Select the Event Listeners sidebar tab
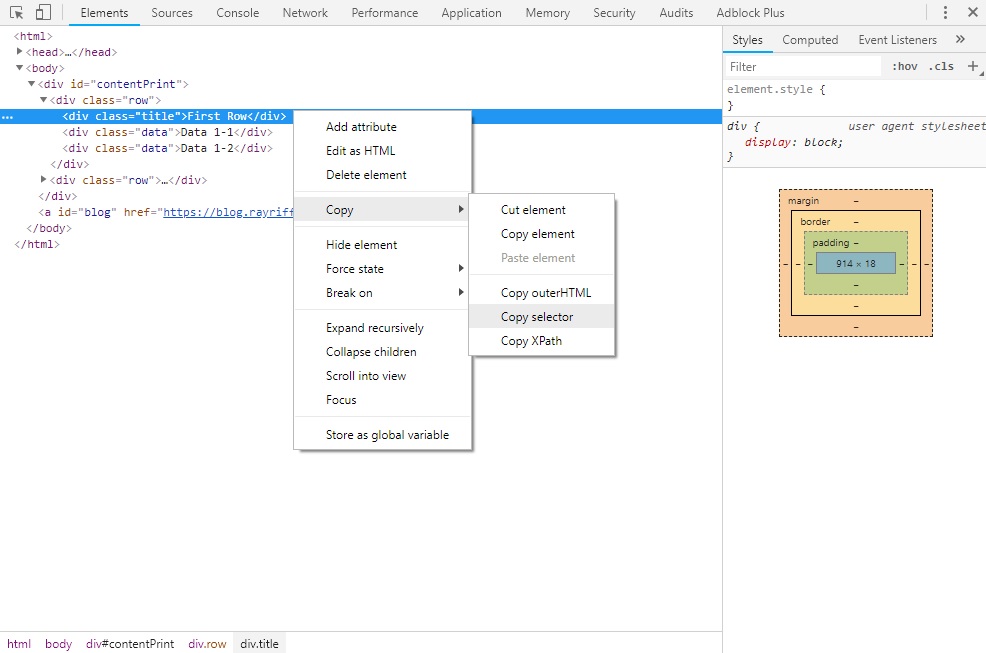986x653 pixels. [x=897, y=40]
